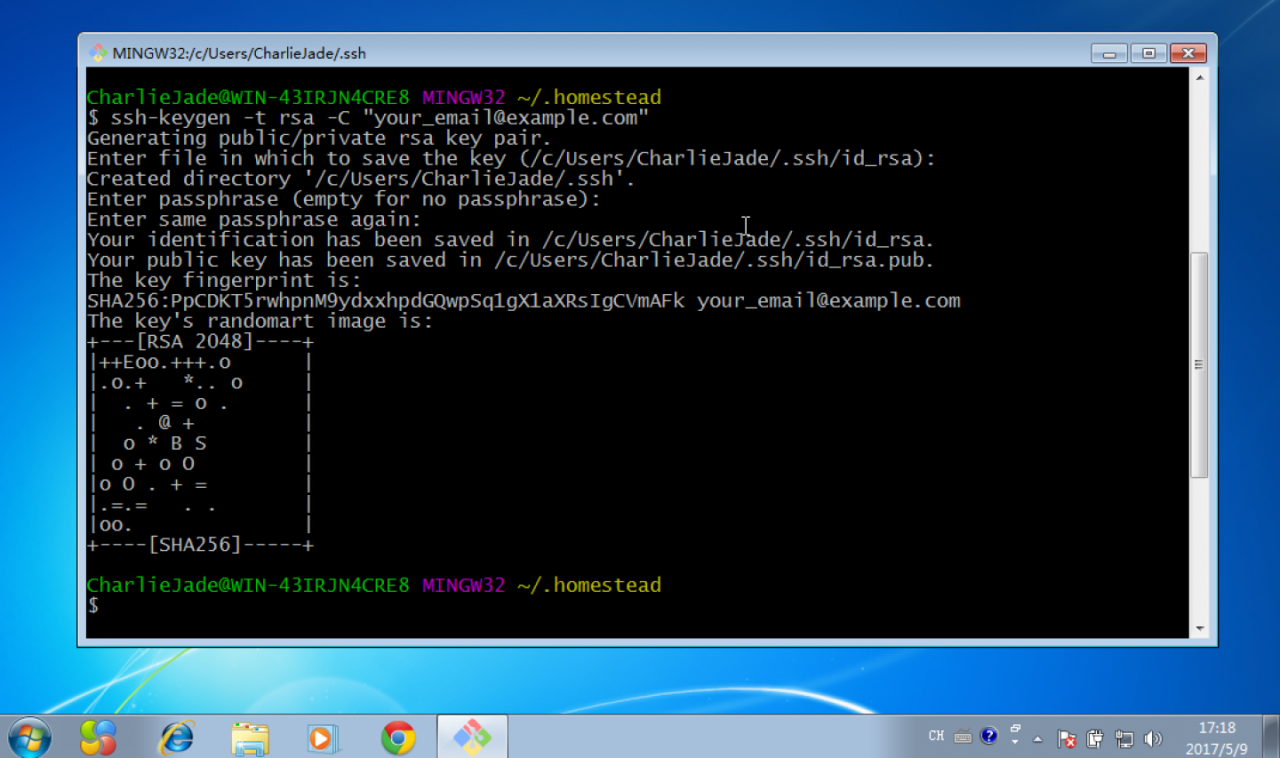Screen dimensions: 1280x758
Task: Close the MINGW32 terminal window
Action: coord(1187,53)
